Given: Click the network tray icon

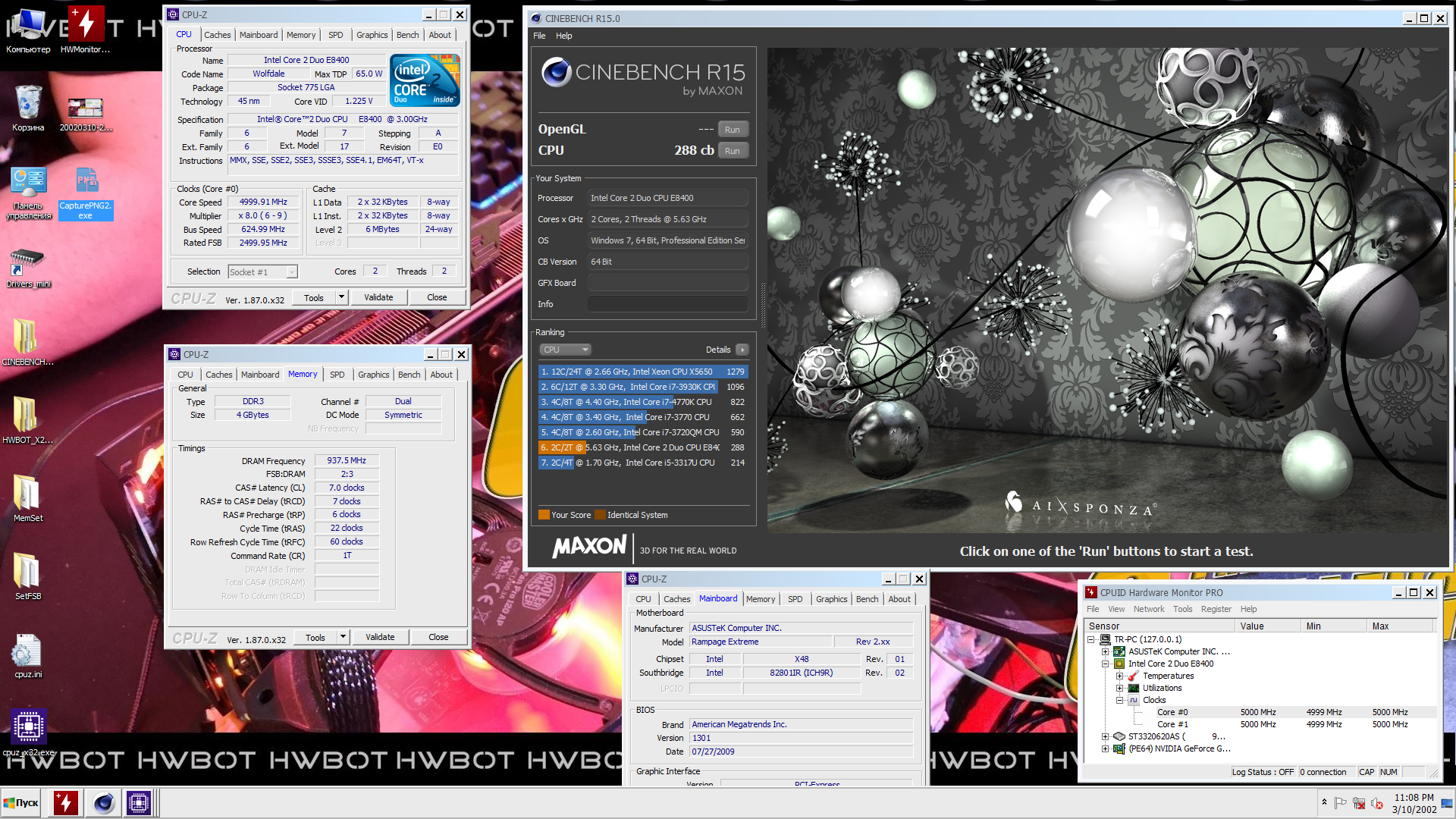Looking at the screenshot, I should coord(1358,803).
